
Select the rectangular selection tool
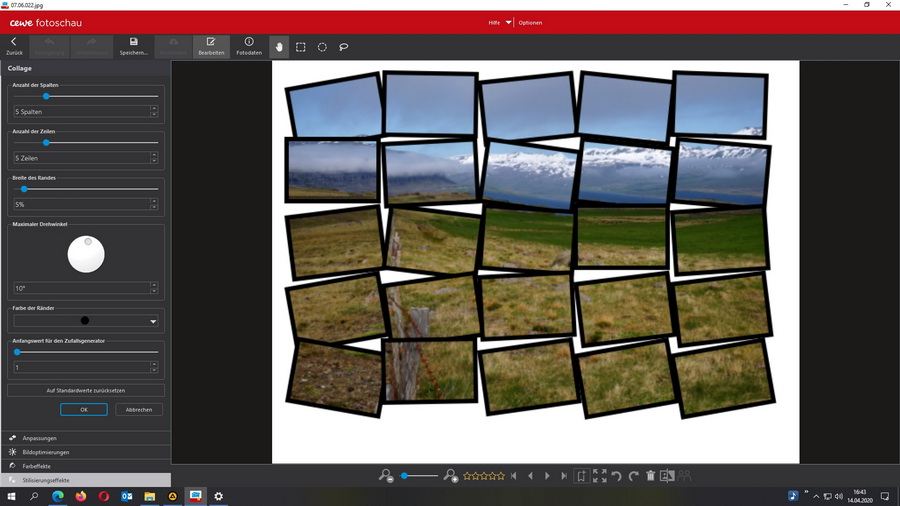[300, 47]
